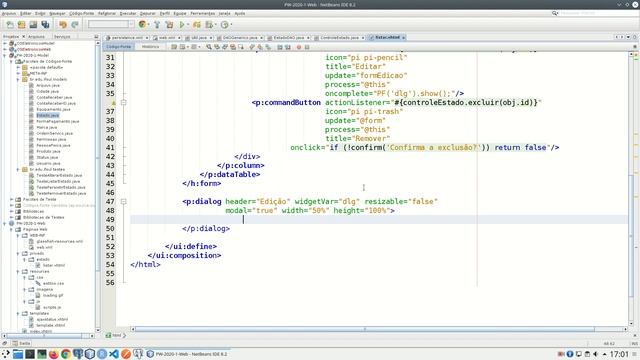Close the ControleEstado.java tab
The width and height of the screenshot is (640, 360).
tap(362, 38)
